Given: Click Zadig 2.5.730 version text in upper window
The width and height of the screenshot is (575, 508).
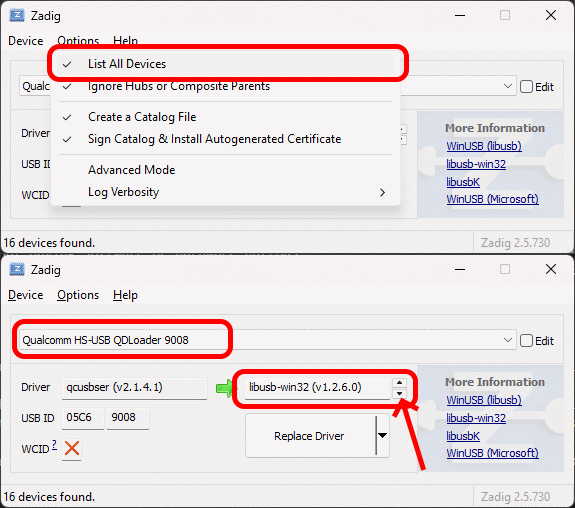Looking at the screenshot, I should coord(515,243).
